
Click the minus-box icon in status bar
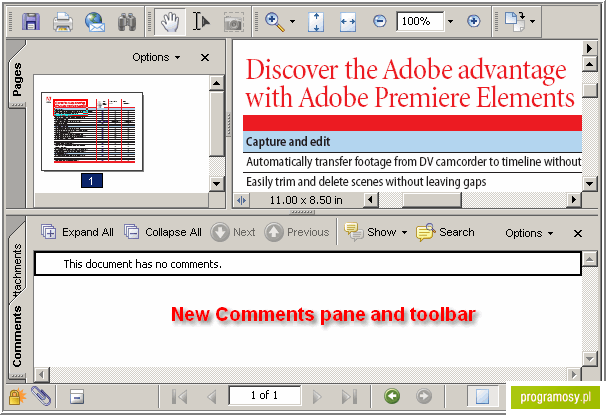[77, 396]
